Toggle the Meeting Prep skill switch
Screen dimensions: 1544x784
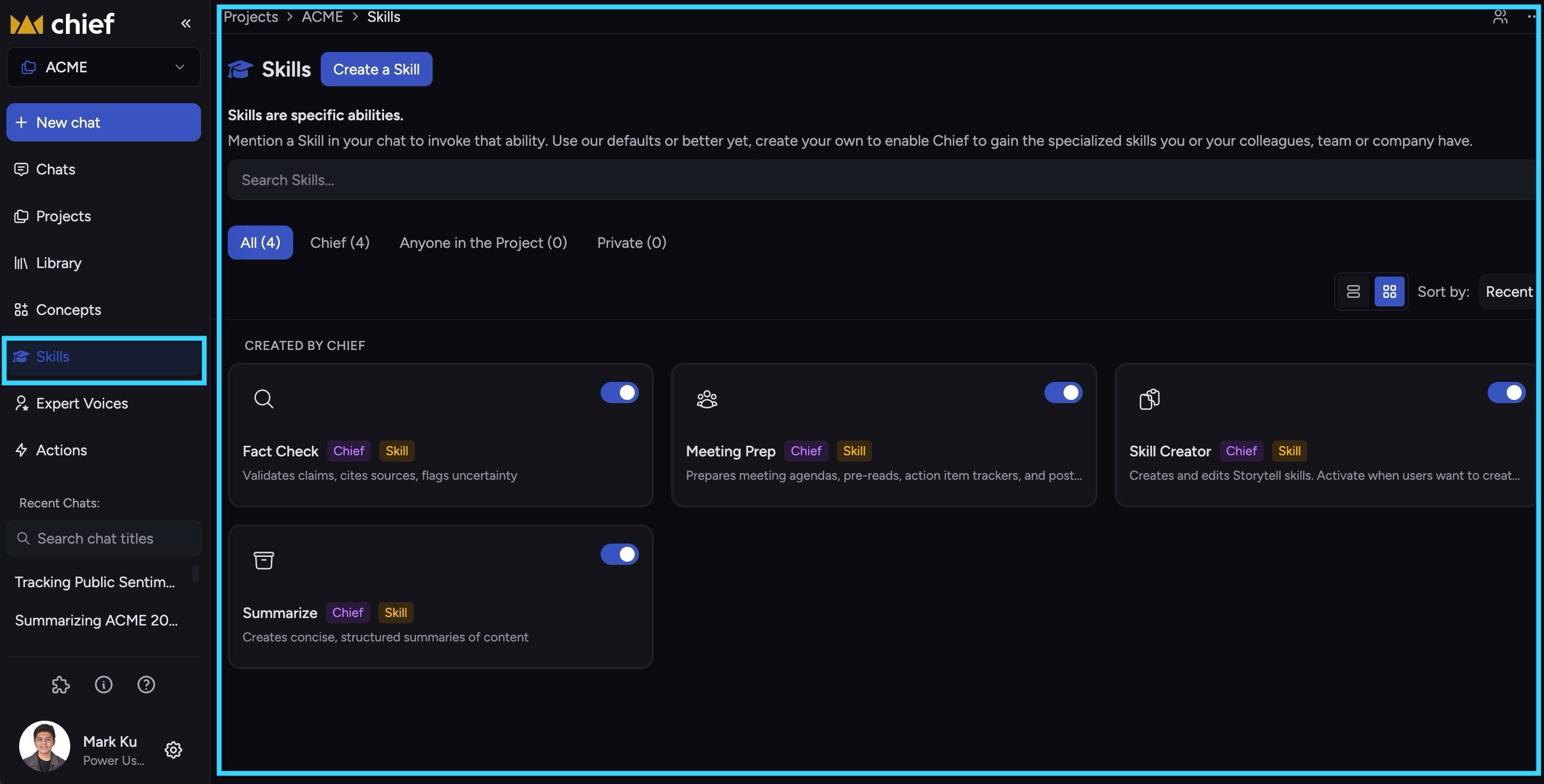point(1064,393)
